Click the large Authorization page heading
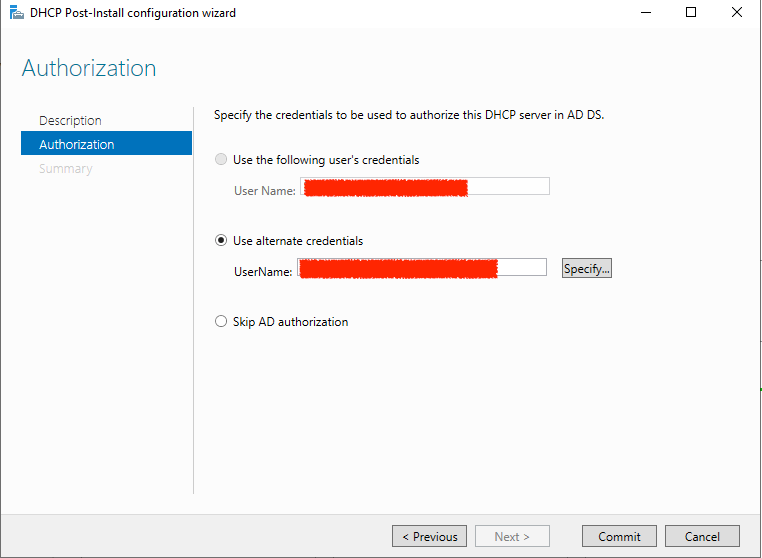 pos(89,69)
